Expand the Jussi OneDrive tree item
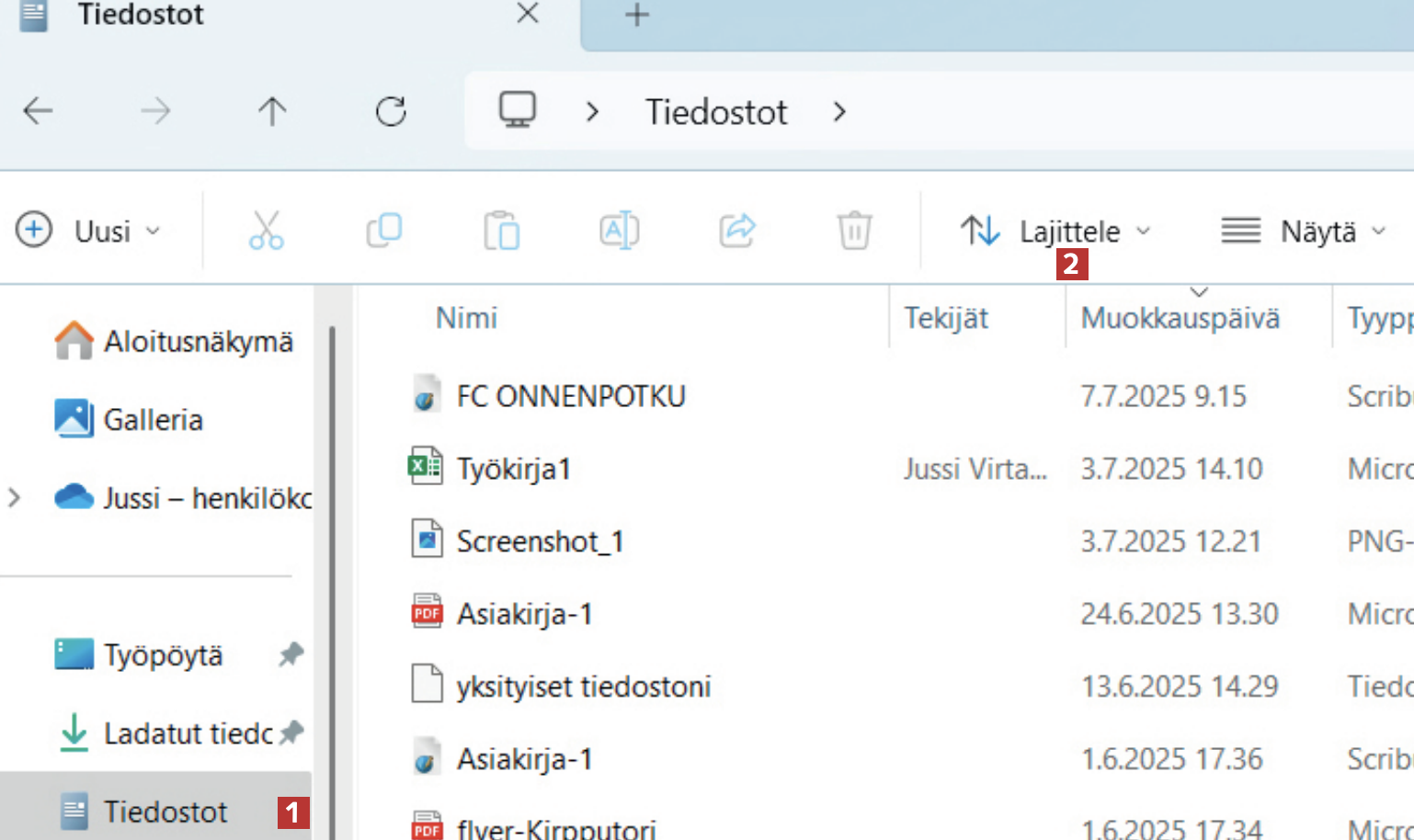 (x=15, y=498)
